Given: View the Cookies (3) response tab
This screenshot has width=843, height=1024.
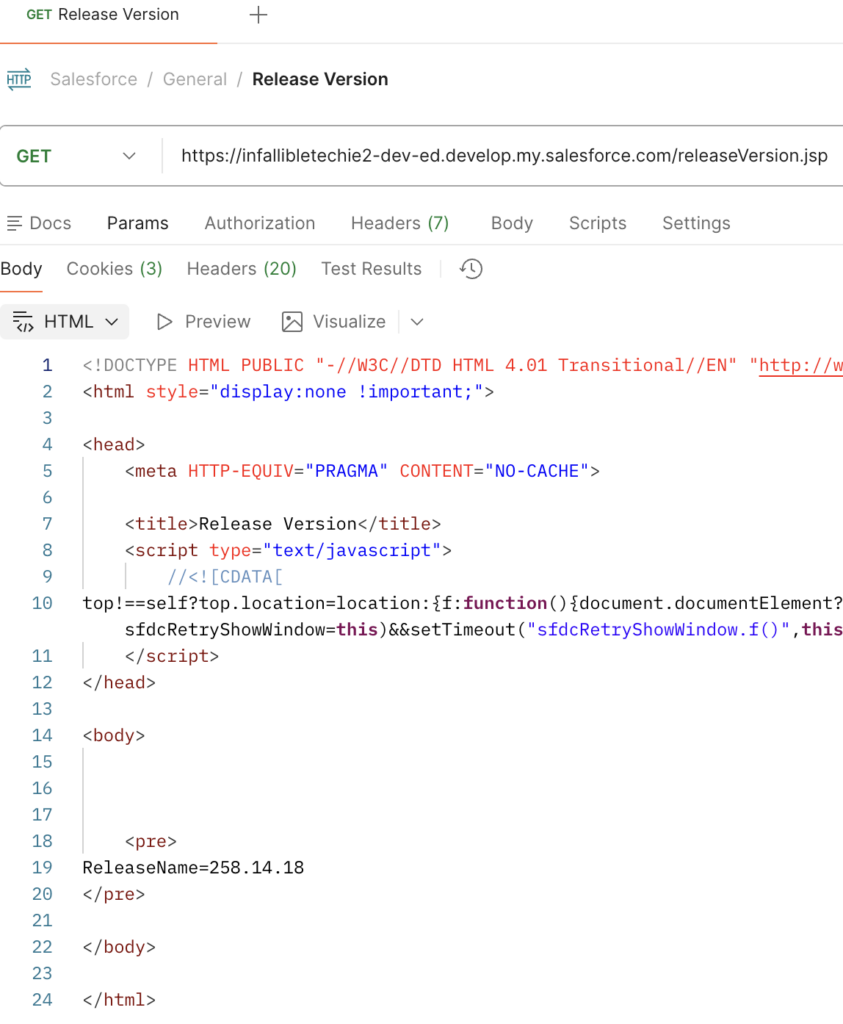Looking at the screenshot, I should tap(114, 269).
